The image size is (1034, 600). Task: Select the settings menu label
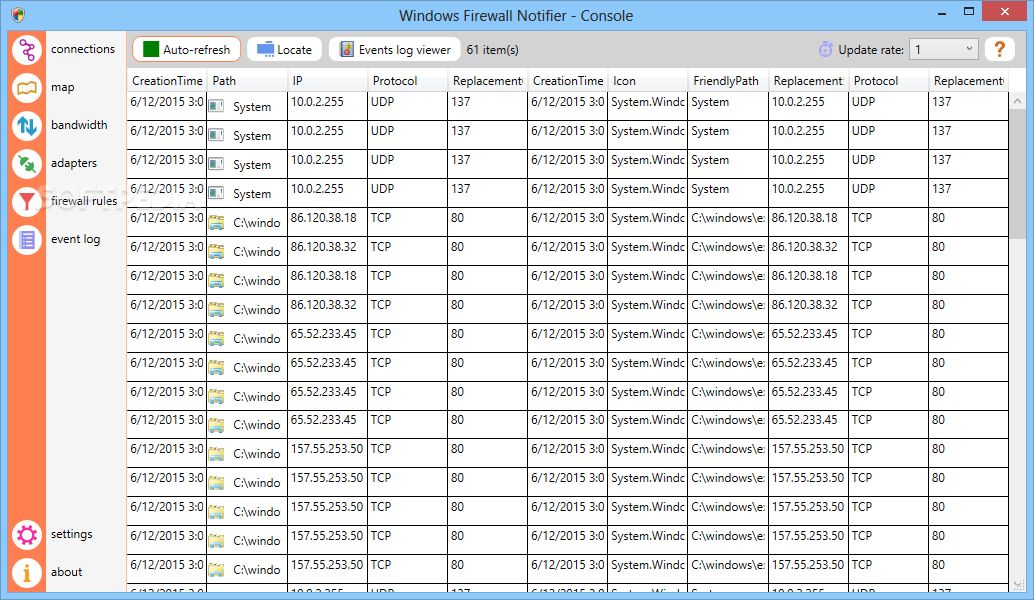click(72, 534)
